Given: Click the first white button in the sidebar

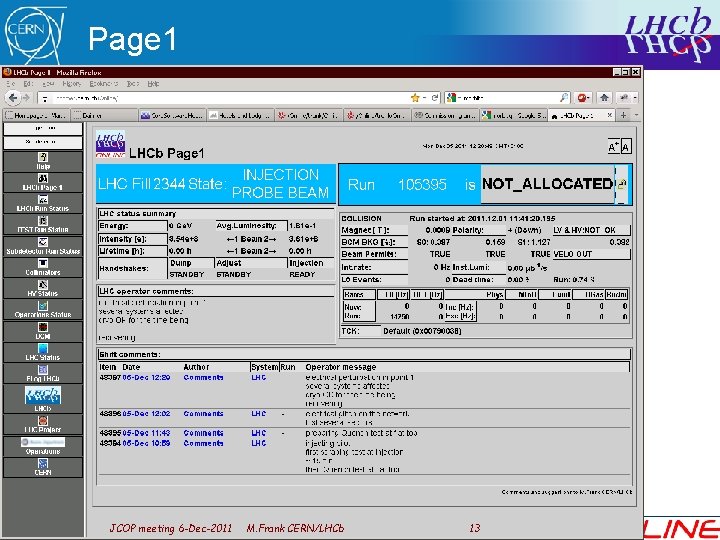Looking at the screenshot, I should [43, 129].
